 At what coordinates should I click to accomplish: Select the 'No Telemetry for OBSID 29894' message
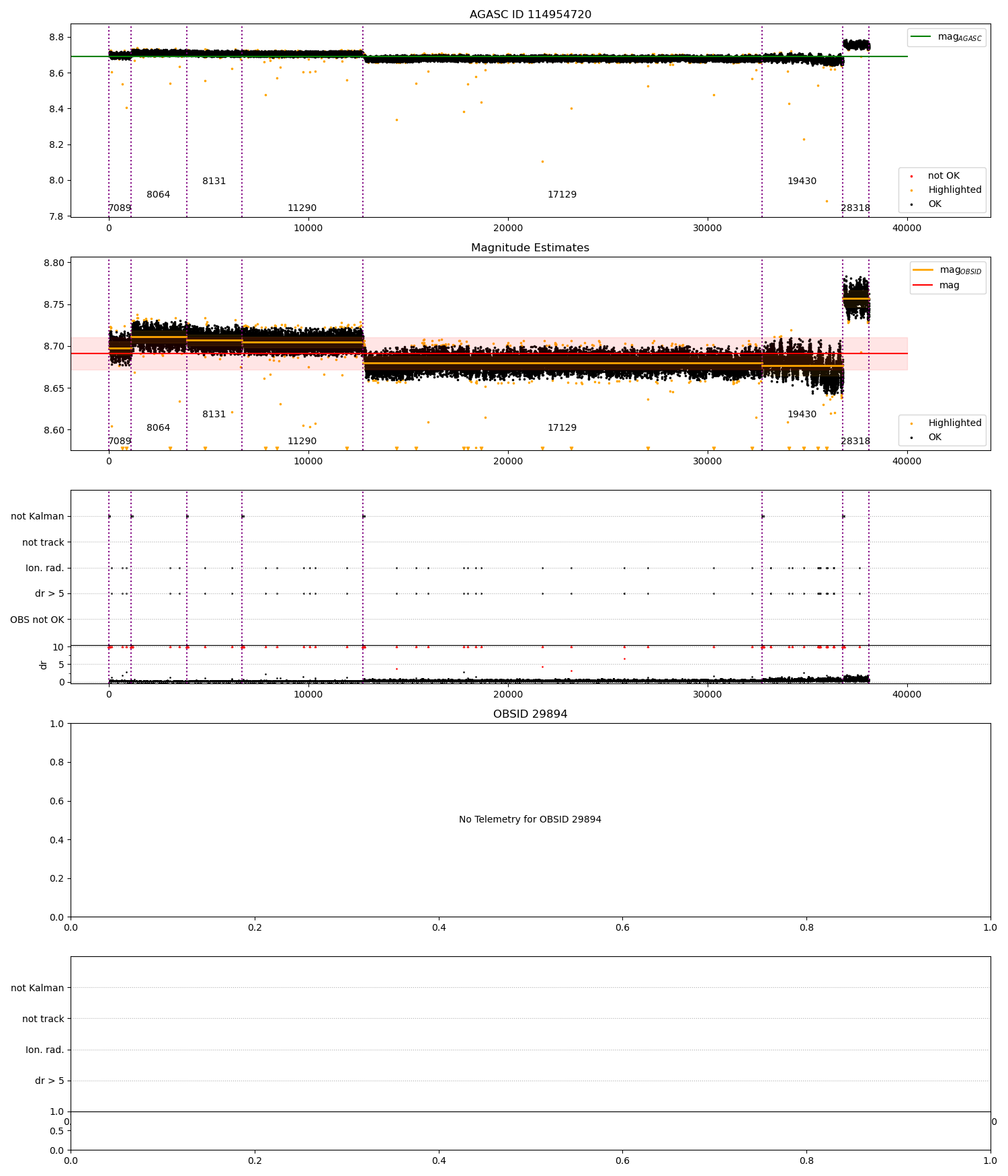(x=530, y=820)
